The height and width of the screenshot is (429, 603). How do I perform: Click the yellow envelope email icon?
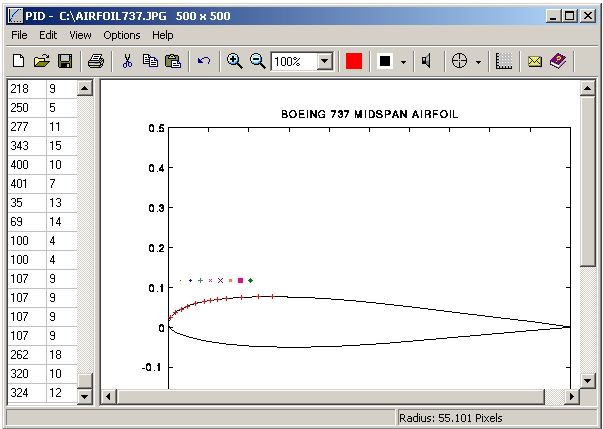[x=535, y=61]
